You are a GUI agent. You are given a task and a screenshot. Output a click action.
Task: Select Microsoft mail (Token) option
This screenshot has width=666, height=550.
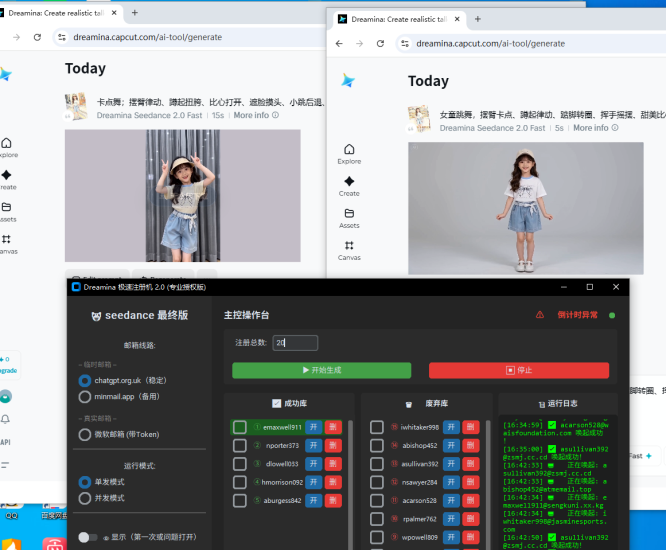[85, 434]
